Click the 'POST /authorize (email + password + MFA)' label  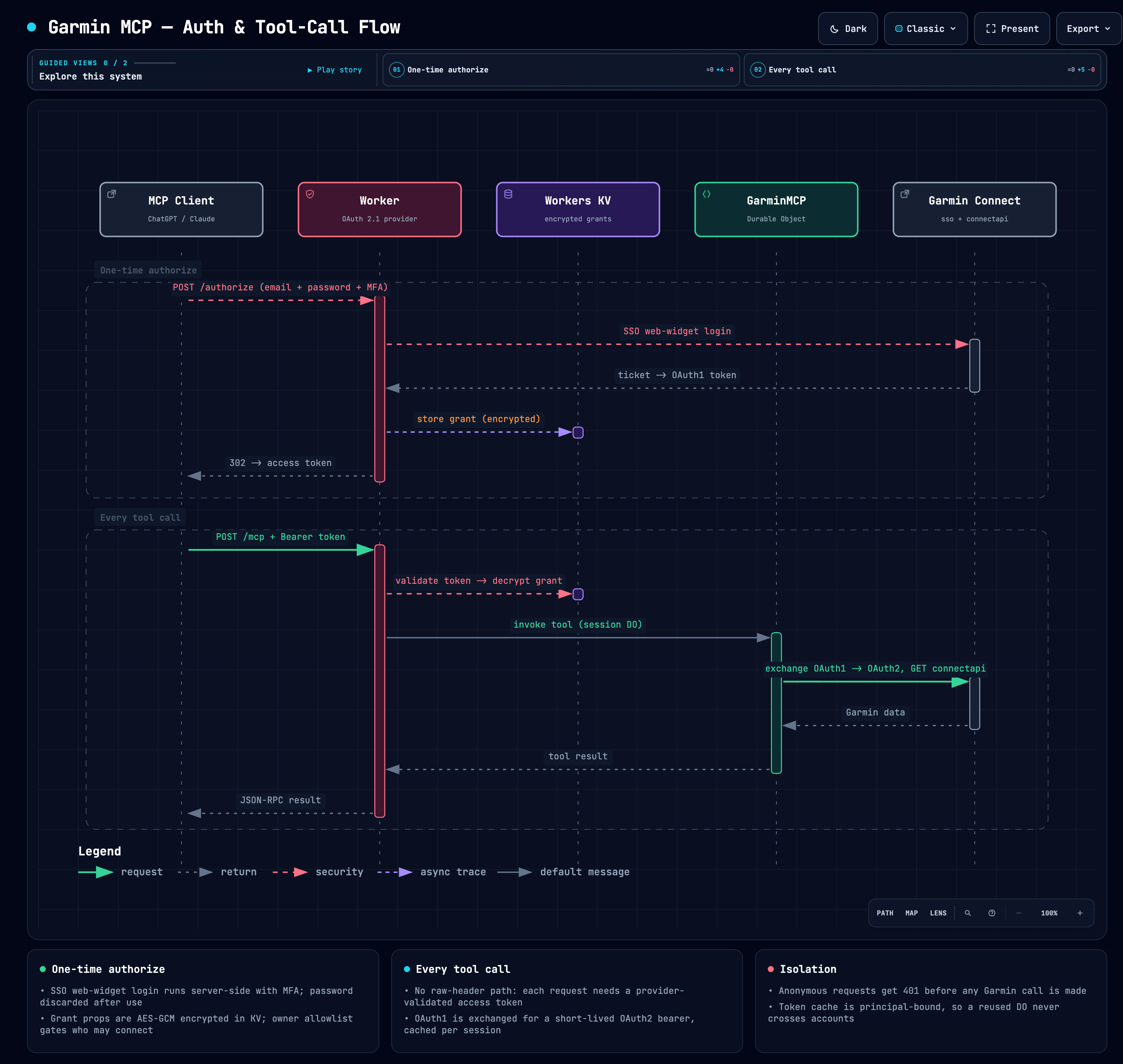[281, 287]
